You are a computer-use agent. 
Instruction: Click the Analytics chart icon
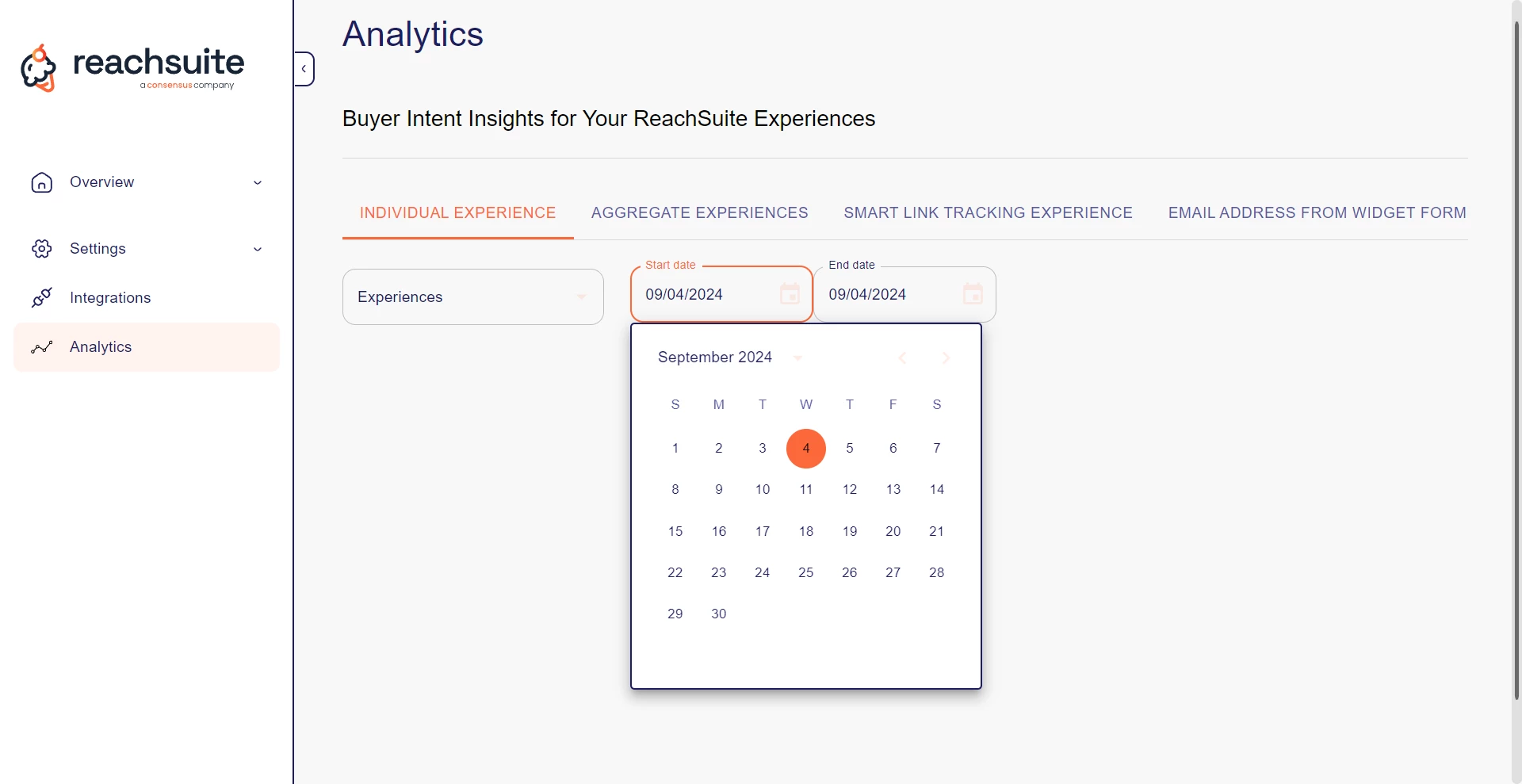pos(42,347)
